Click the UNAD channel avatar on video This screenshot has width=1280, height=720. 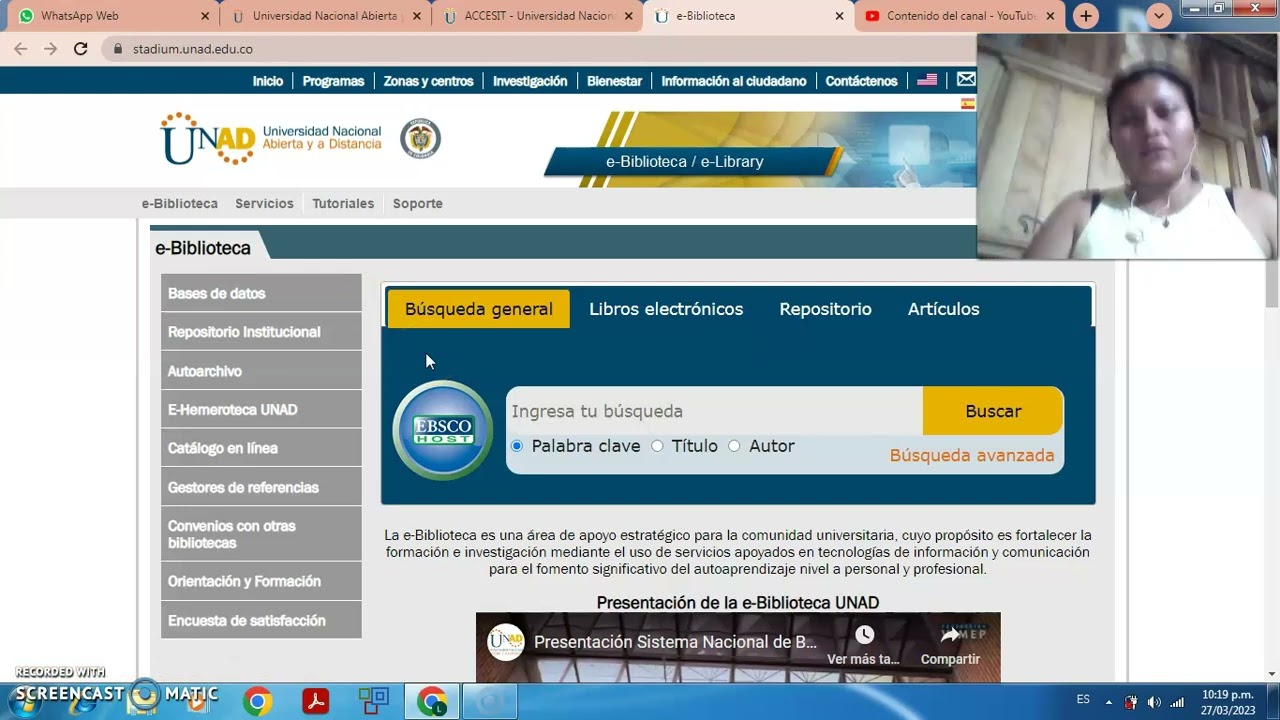click(506, 642)
